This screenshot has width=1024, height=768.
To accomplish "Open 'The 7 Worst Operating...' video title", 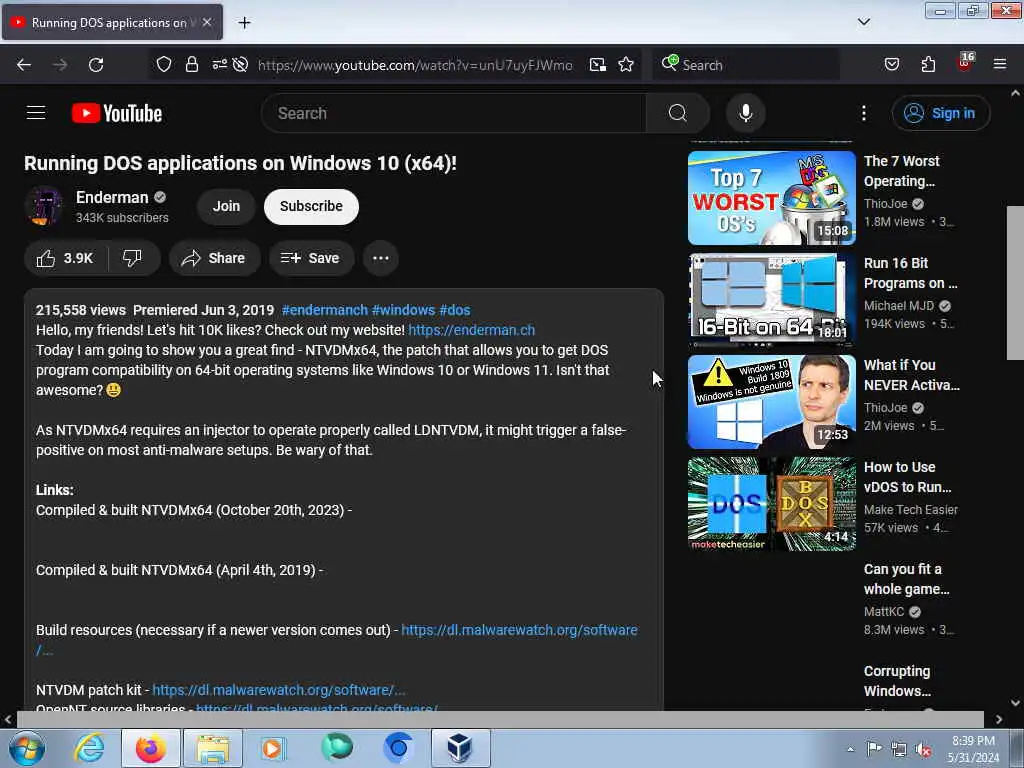I will 901,171.
